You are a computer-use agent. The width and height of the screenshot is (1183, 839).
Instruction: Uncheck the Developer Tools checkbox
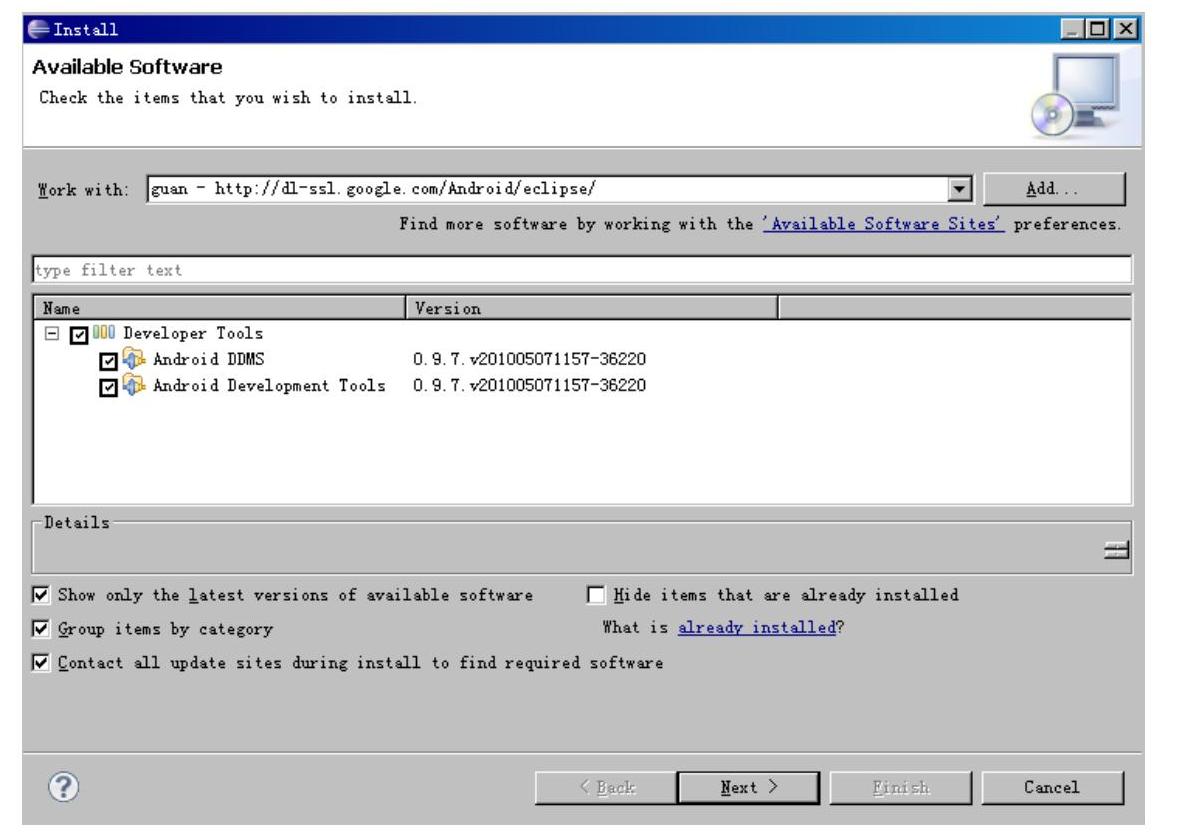79,334
